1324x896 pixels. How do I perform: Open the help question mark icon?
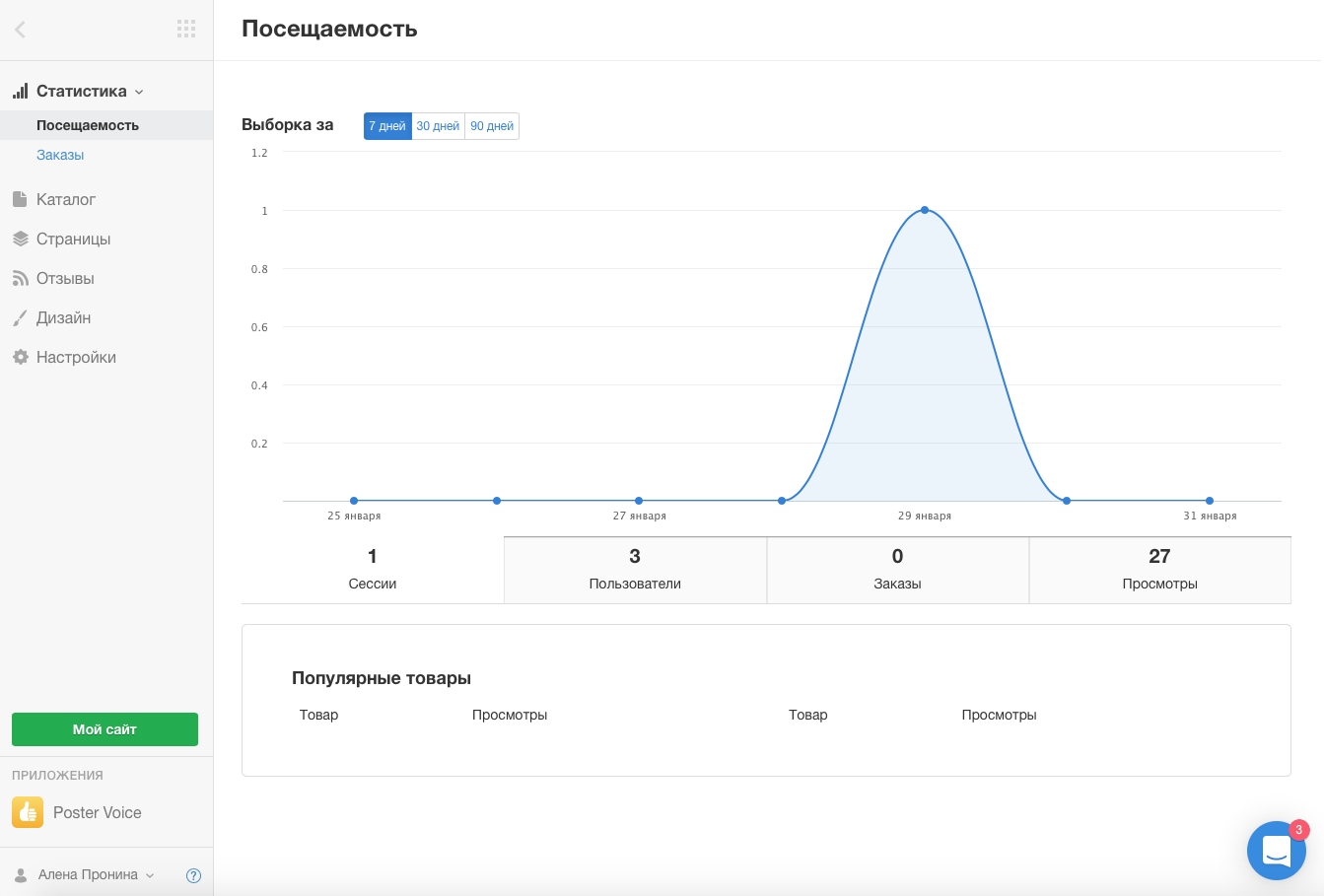point(193,875)
